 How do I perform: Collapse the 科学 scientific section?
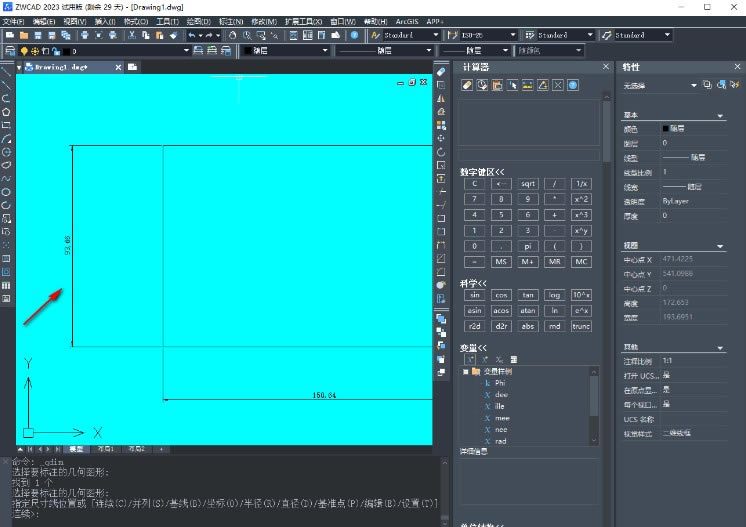coord(473,283)
